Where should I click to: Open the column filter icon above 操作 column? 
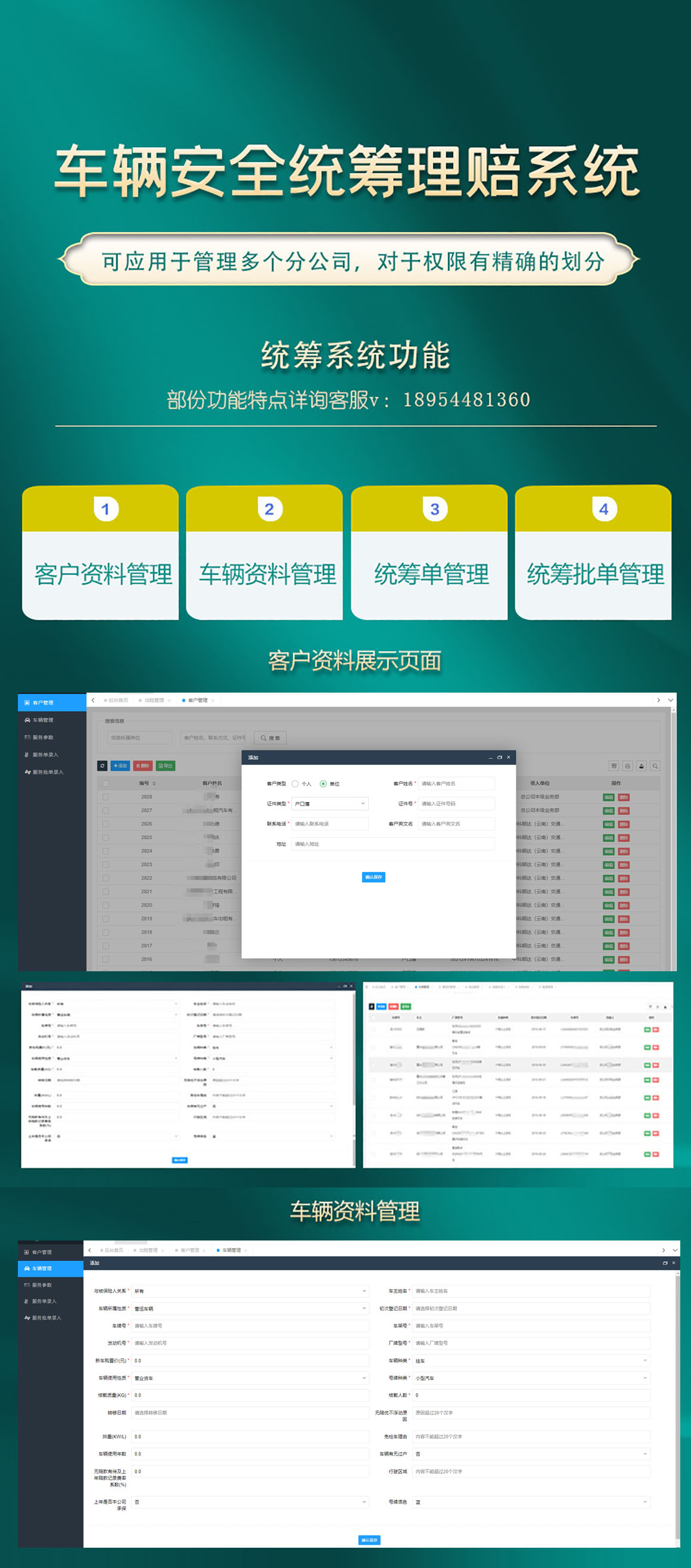tap(614, 766)
